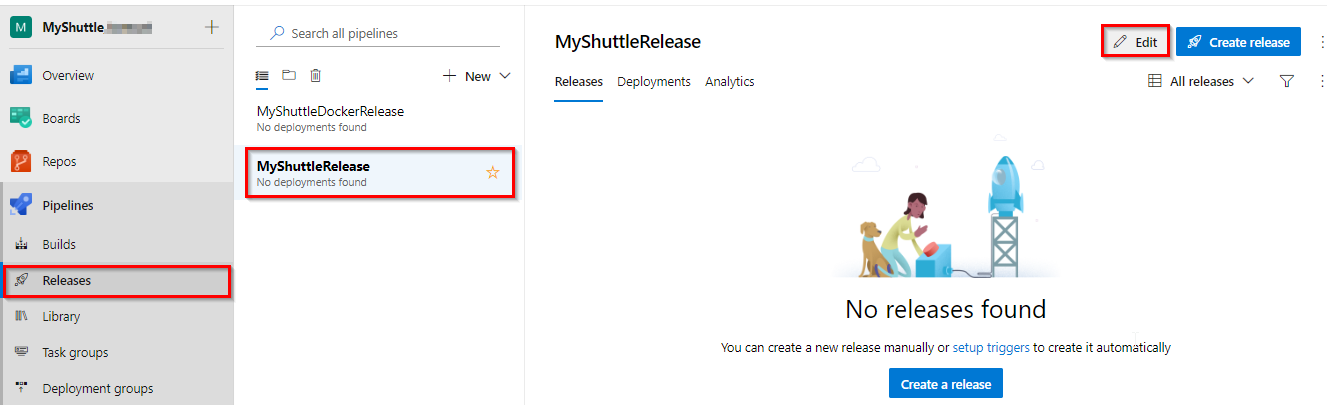
Task: Click the Repos sidebar icon
Action: [x=21, y=161]
